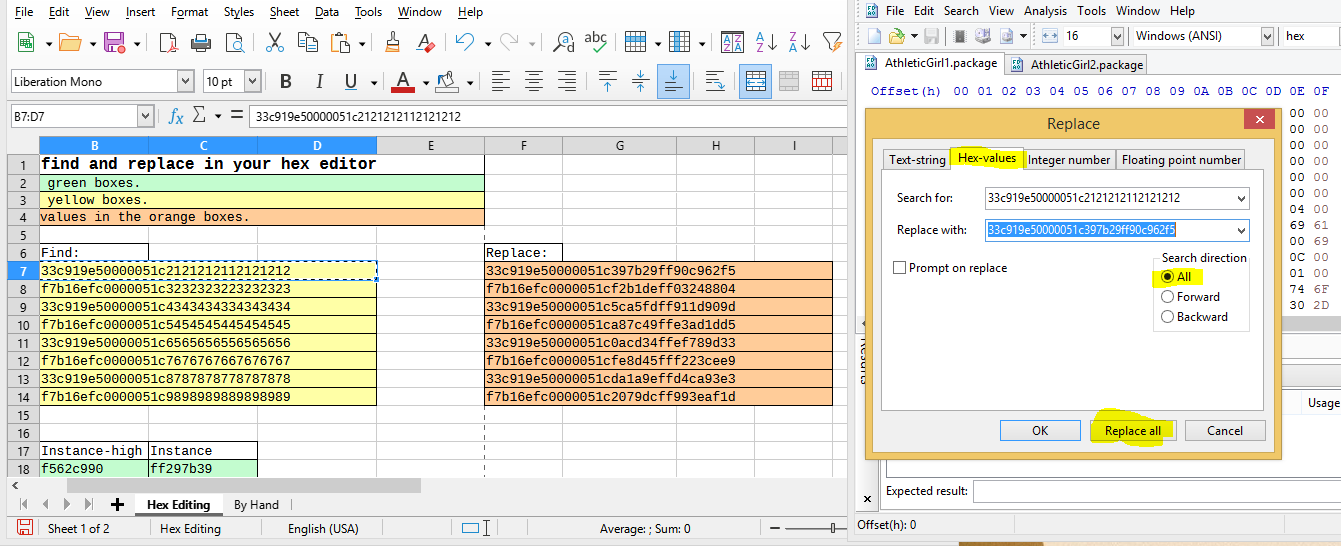Screen dimensions: 1341x546
Task: Close the Replace dialog
Action: [1258, 121]
